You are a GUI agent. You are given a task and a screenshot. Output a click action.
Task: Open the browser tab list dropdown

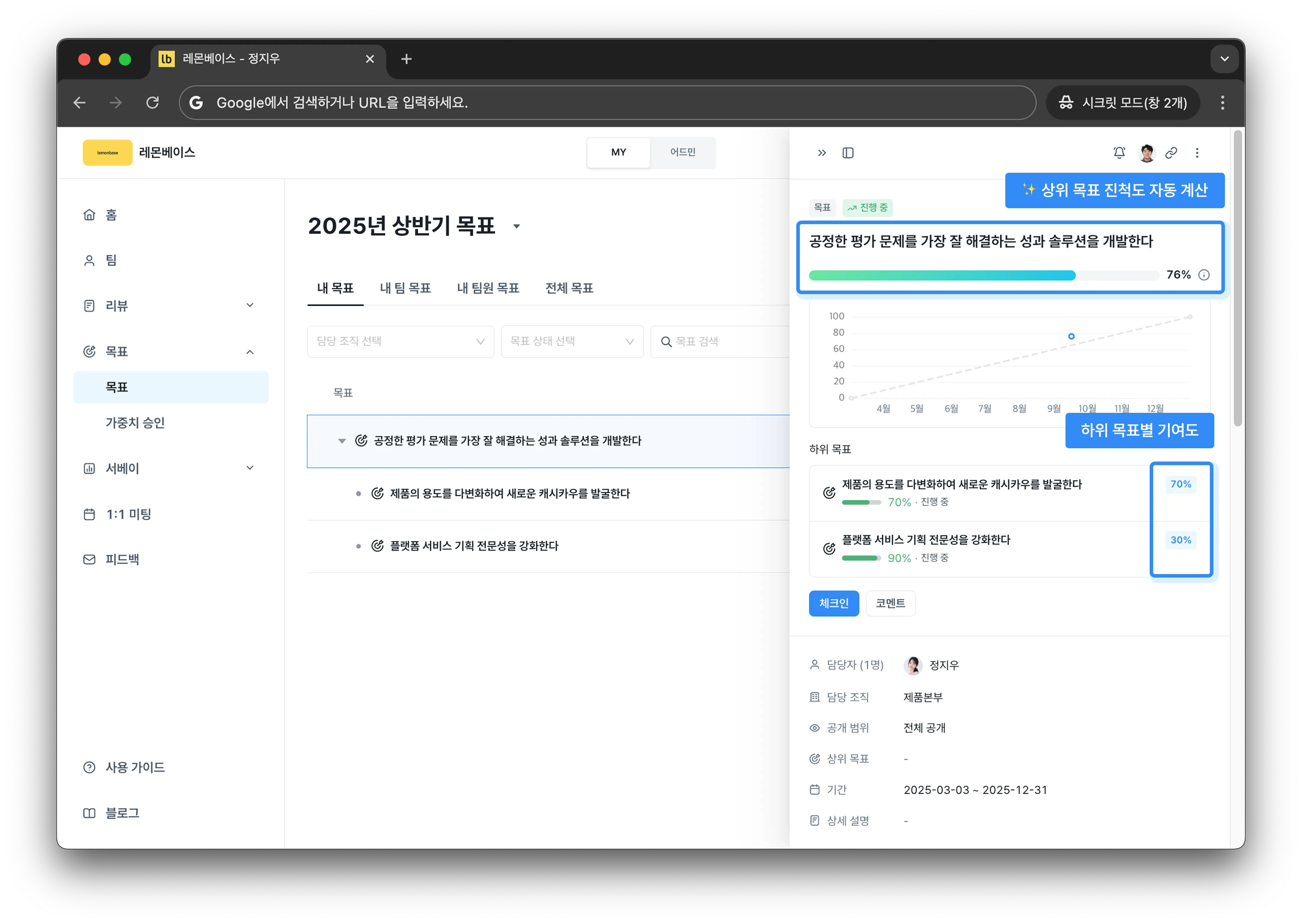click(x=1224, y=59)
